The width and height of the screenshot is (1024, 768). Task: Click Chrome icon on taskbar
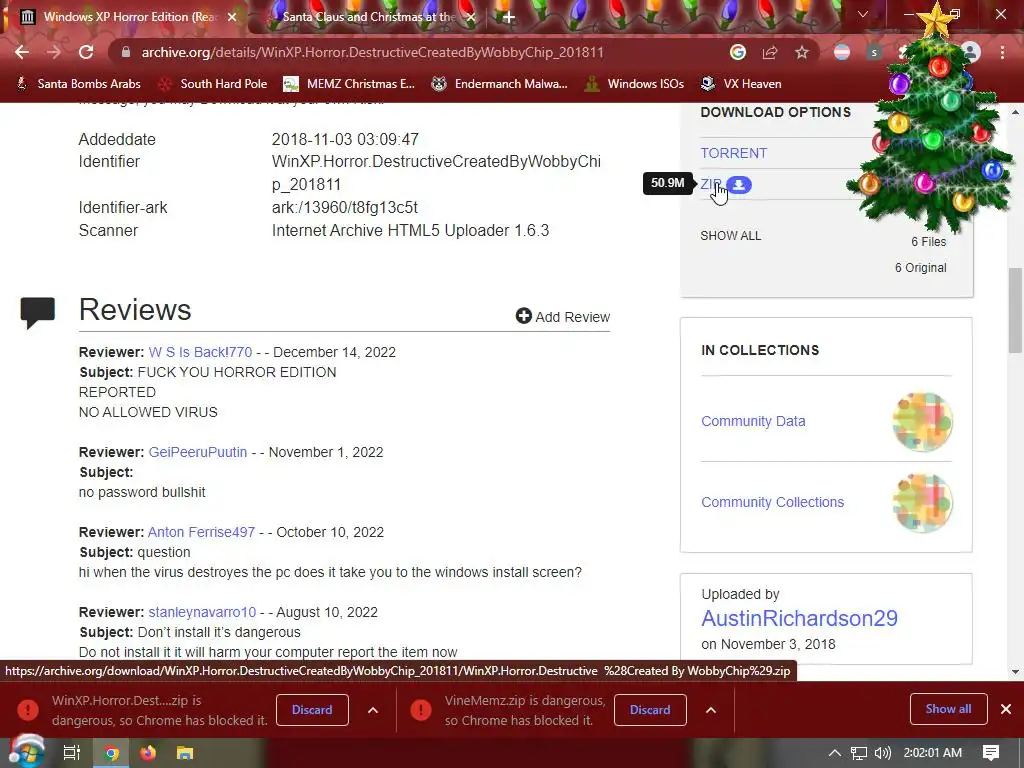click(x=111, y=754)
